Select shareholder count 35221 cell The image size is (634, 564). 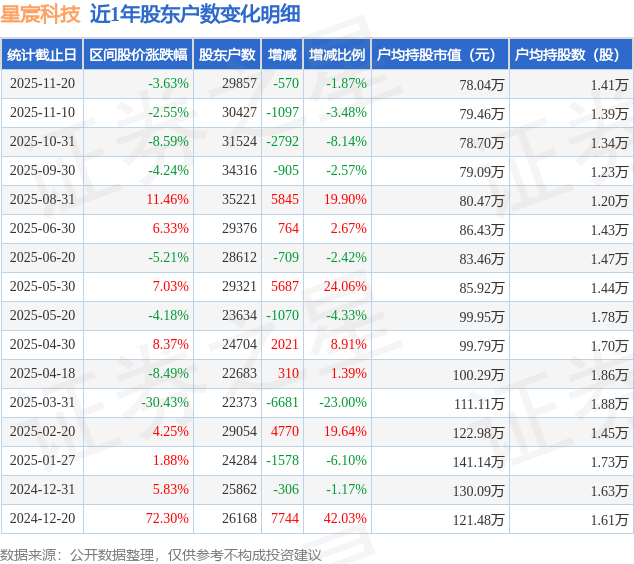[x=239, y=199]
